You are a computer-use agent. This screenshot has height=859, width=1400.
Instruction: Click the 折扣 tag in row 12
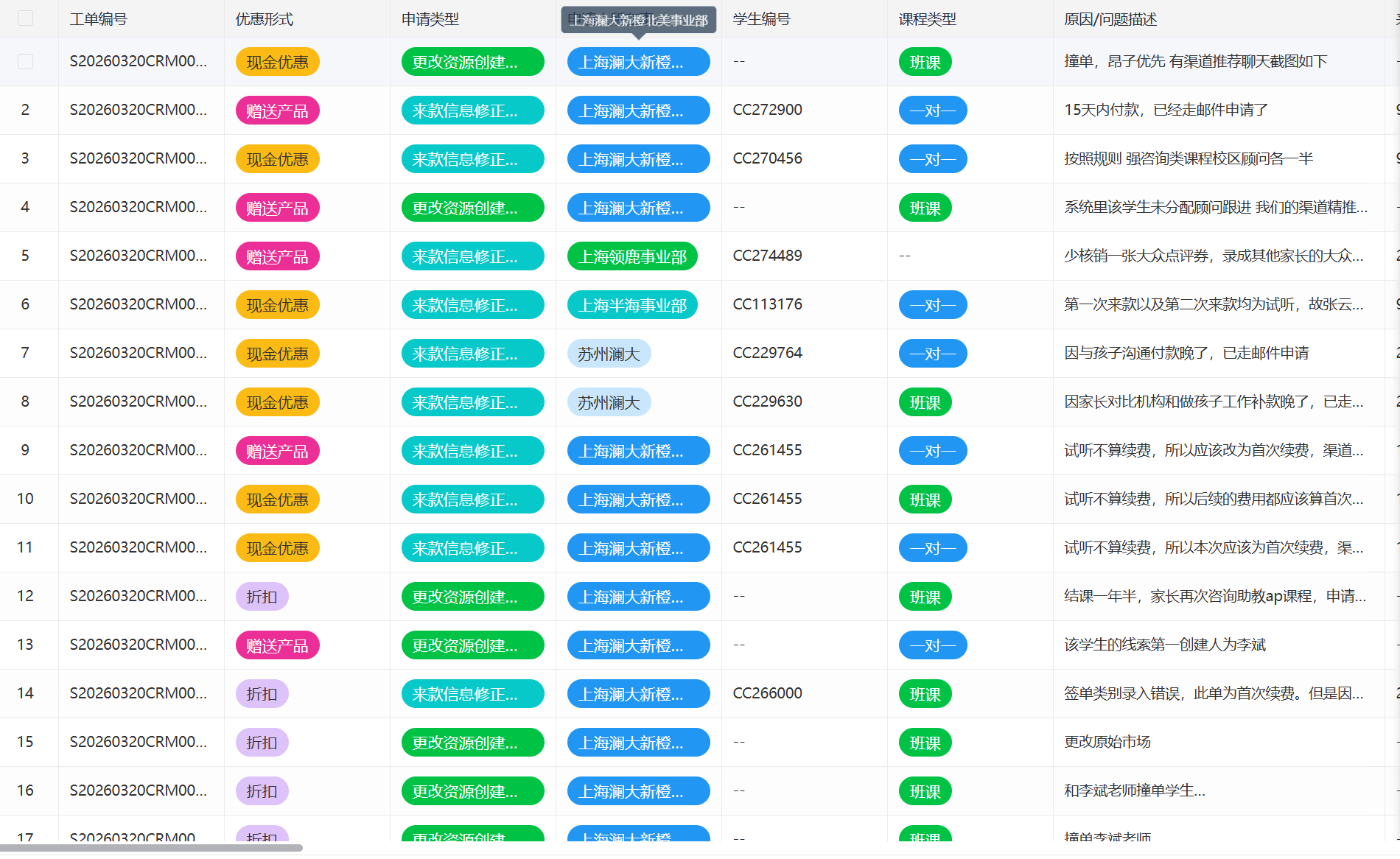[262, 597]
